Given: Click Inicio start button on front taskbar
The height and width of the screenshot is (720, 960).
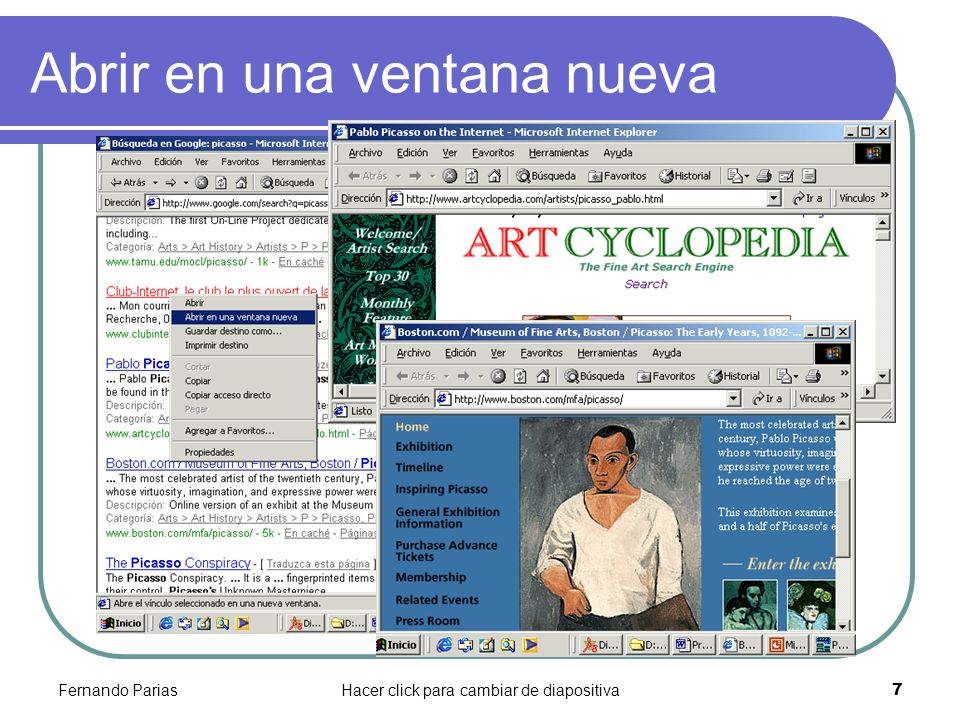Looking at the screenshot, I should tap(398, 645).
